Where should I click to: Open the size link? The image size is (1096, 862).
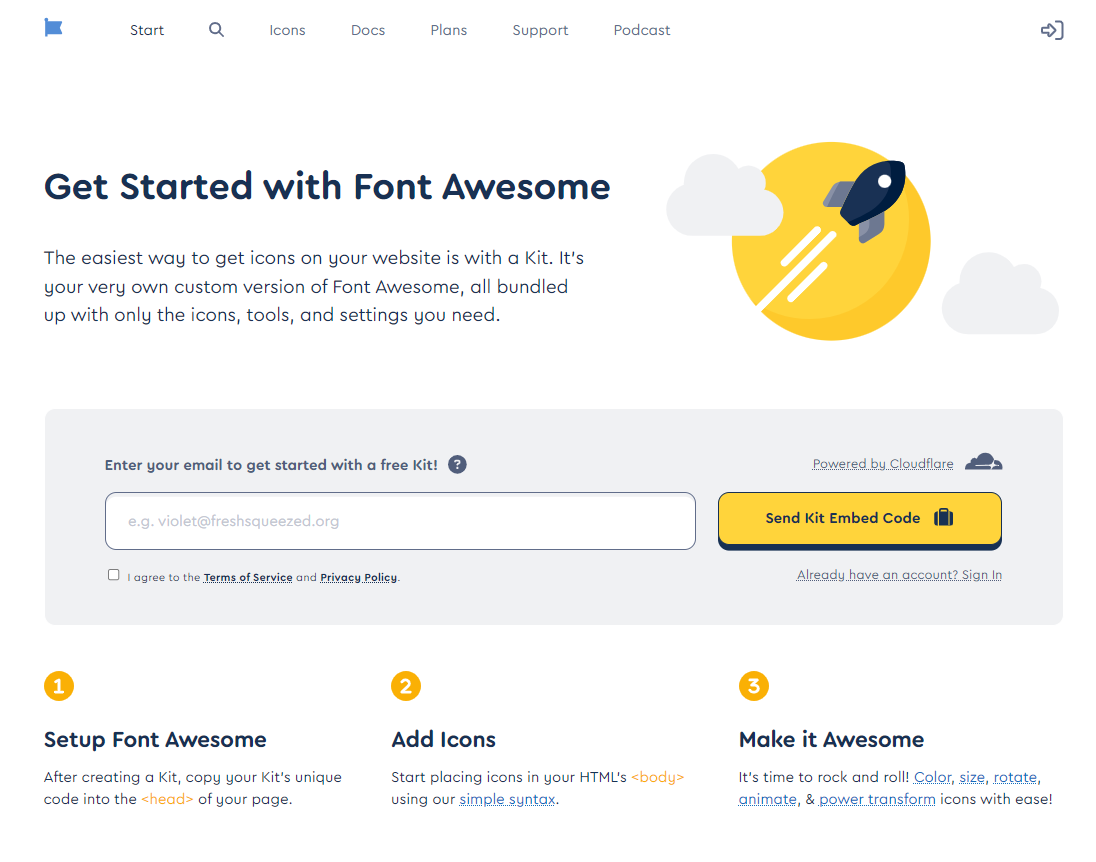point(972,777)
